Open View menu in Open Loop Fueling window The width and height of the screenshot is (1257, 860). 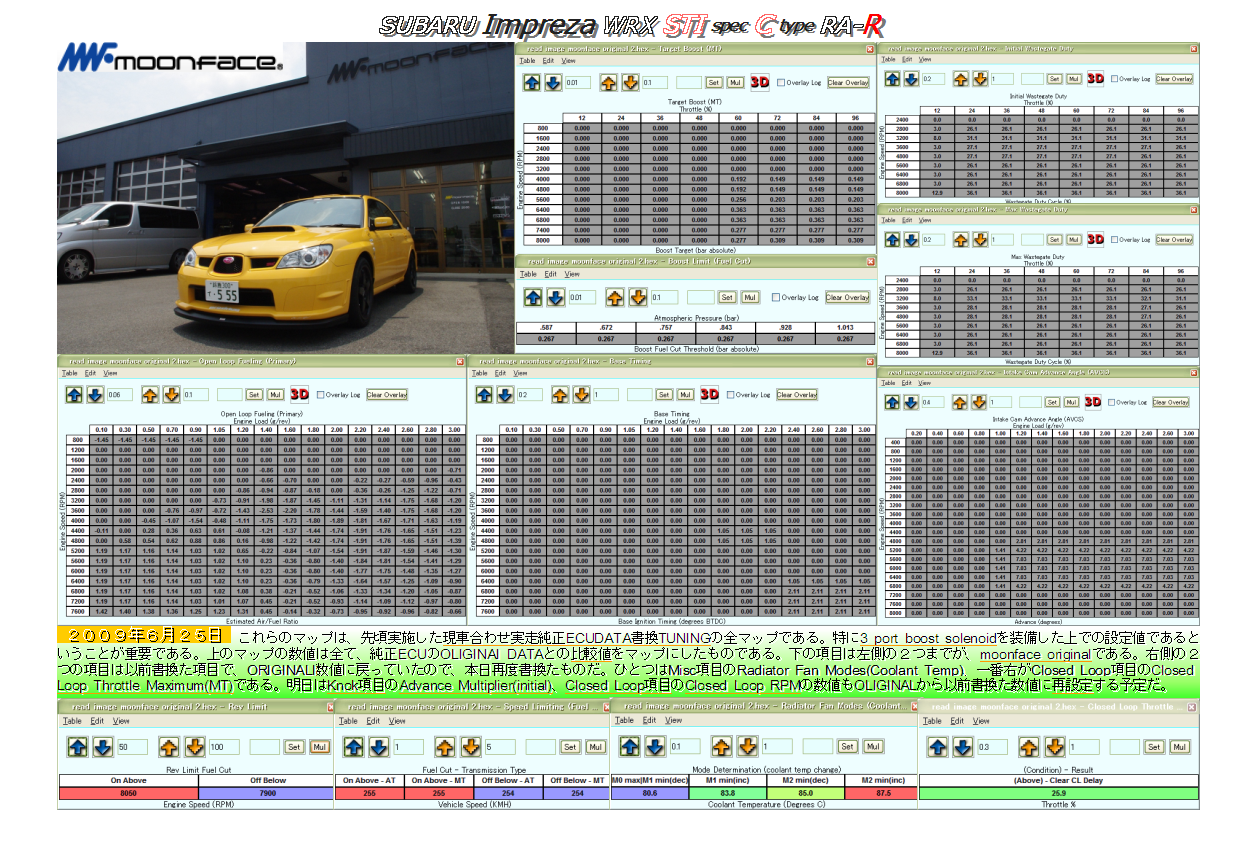pos(110,373)
